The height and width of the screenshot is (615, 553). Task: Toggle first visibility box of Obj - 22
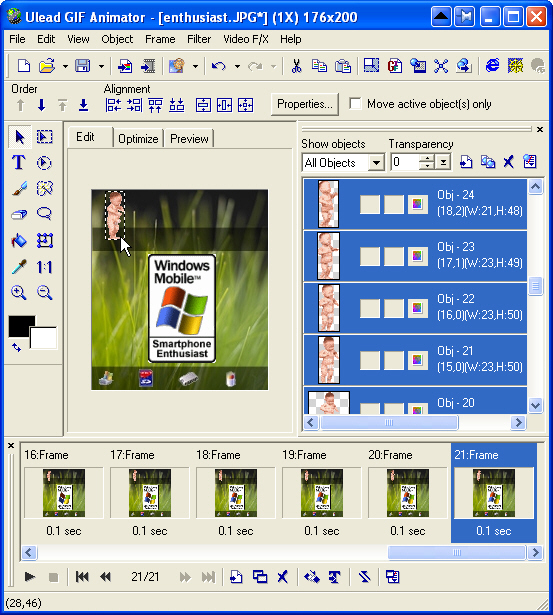coord(370,308)
